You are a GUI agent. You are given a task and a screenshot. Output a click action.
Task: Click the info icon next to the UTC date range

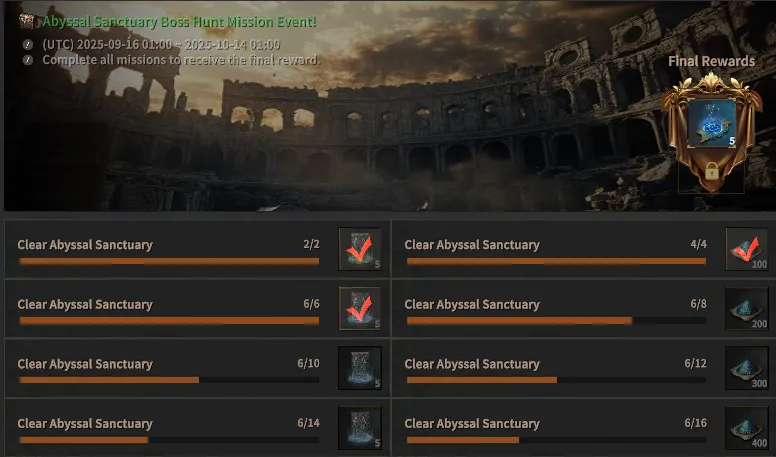[x=28, y=45]
